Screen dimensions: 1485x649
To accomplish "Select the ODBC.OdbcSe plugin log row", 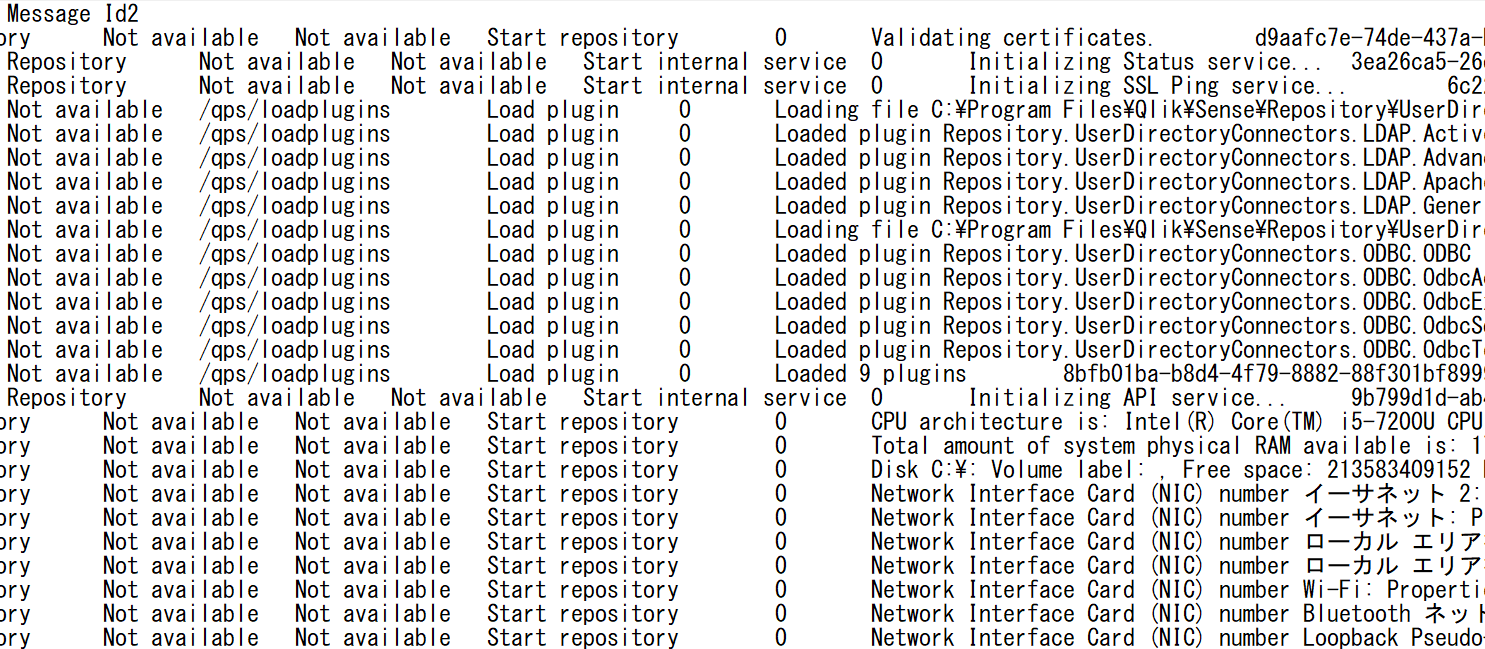I will (1100, 325).
